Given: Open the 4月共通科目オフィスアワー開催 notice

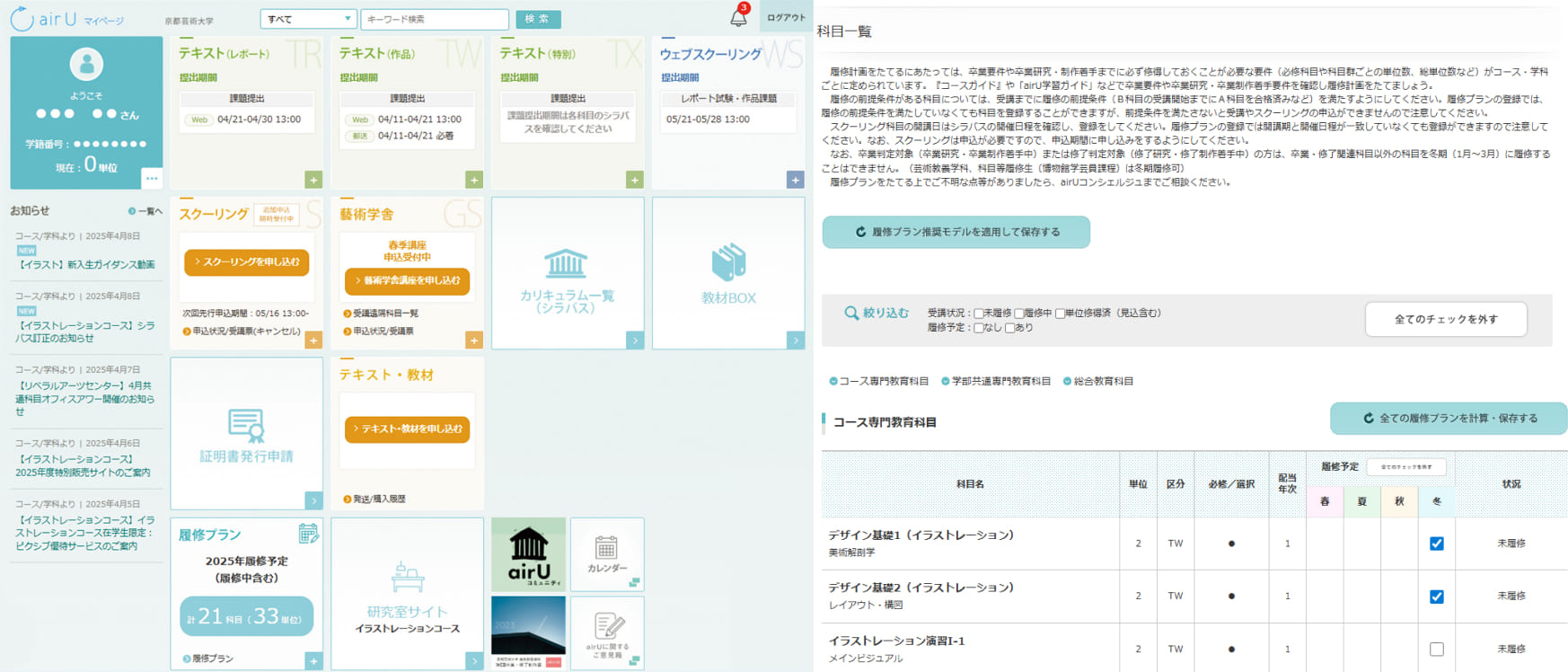Looking at the screenshot, I should [86, 399].
